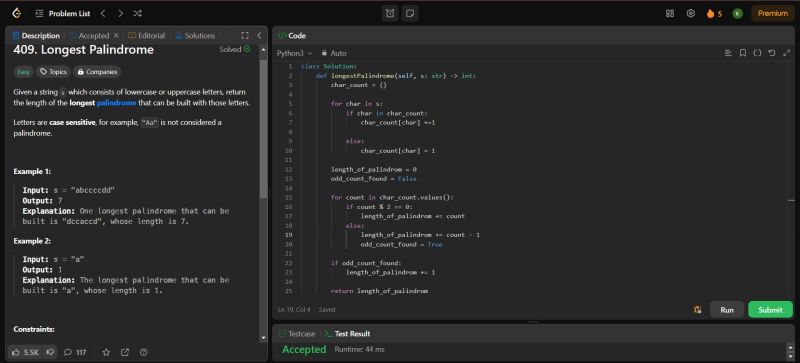
Task: Like the problem thumbs up 5.5K
Action: coord(24,352)
